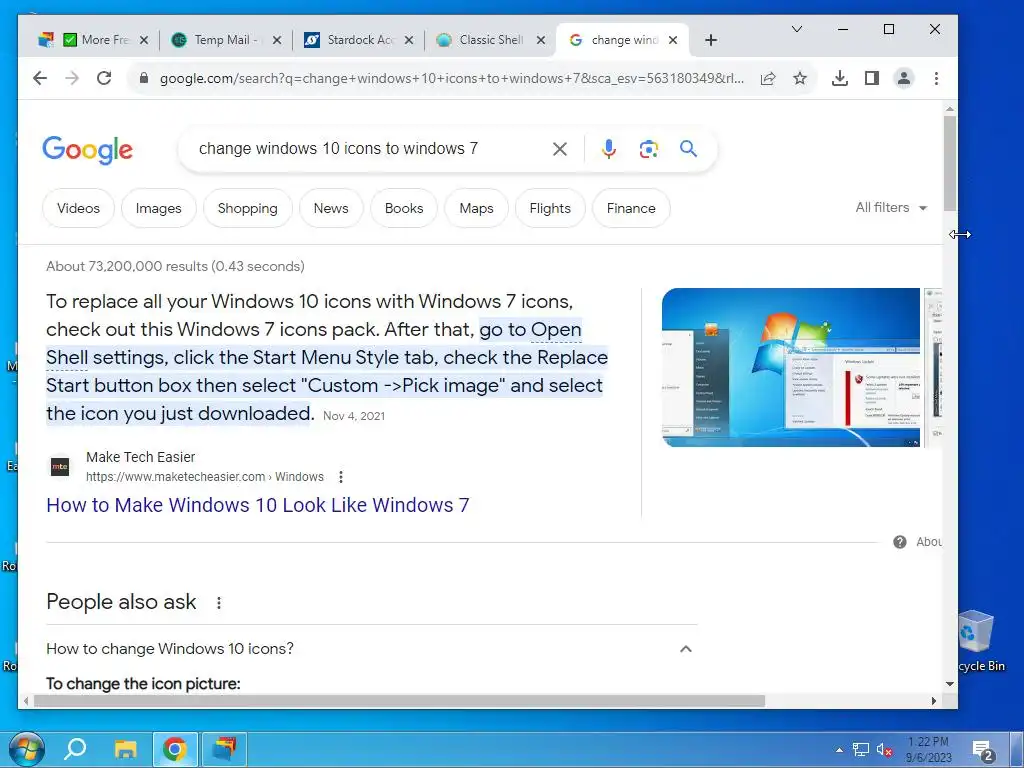Share this page via the address bar icon
This screenshot has width=1024, height=768.
[x=768, y=78]
